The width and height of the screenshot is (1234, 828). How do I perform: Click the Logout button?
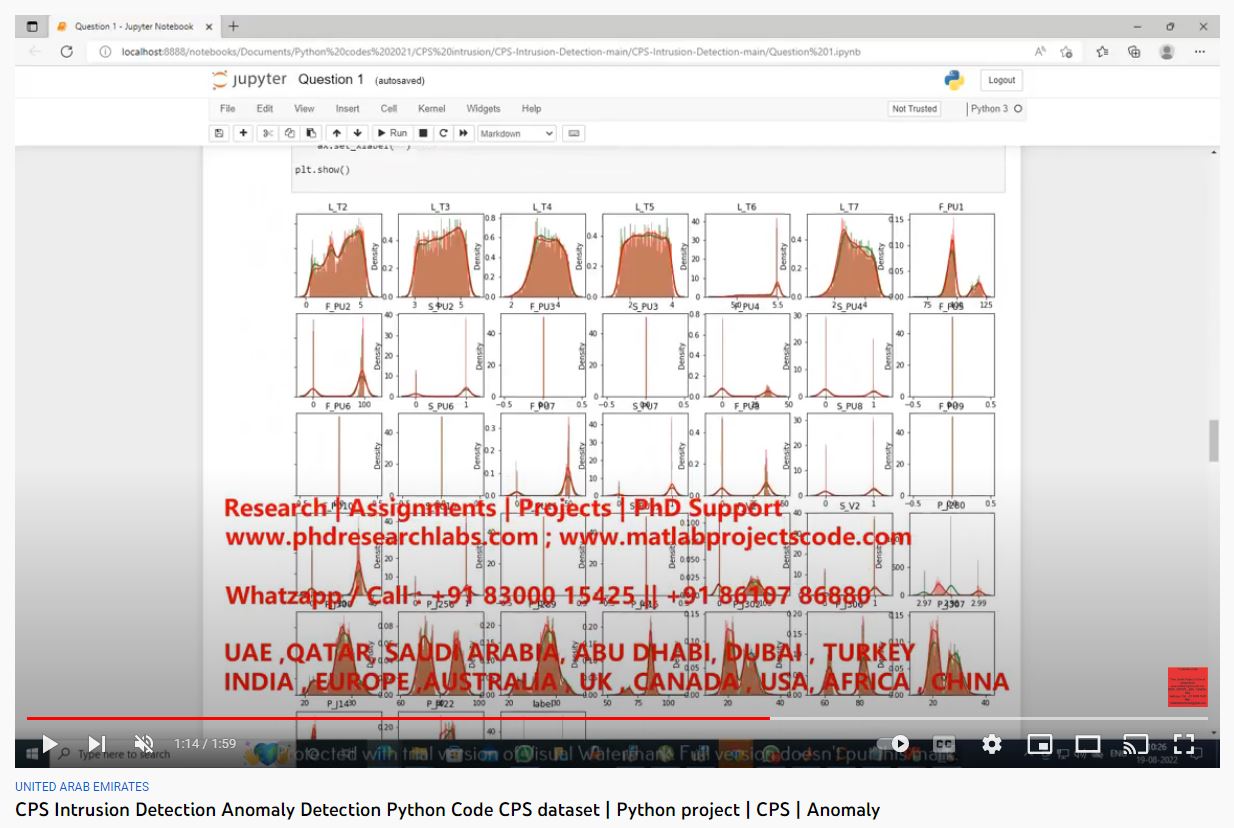(x=1001, y=81)
